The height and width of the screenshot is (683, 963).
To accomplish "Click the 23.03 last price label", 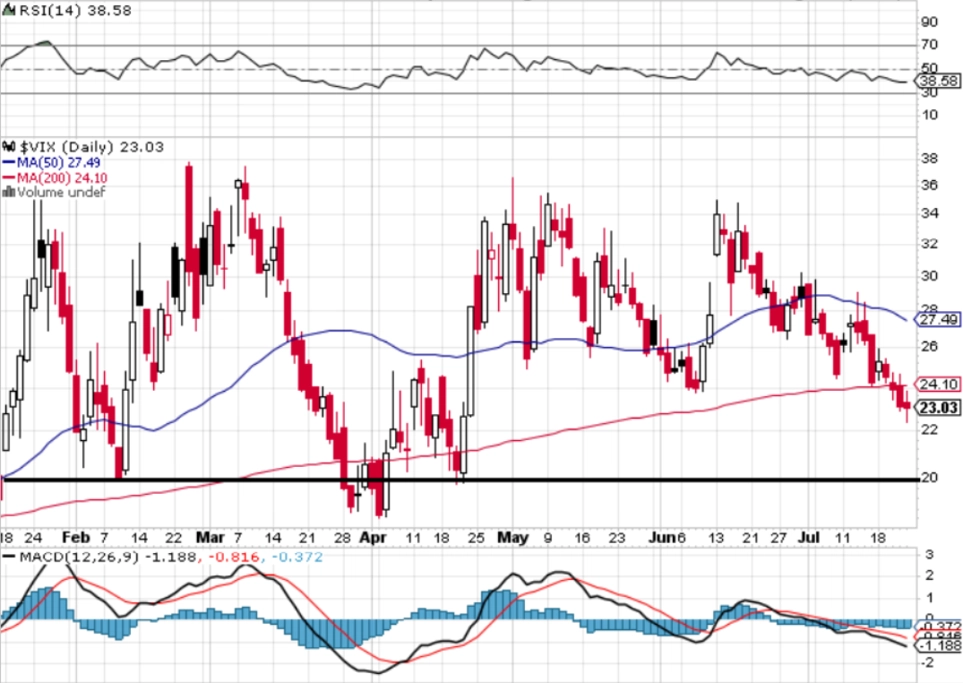I will [x=937, y=408].
